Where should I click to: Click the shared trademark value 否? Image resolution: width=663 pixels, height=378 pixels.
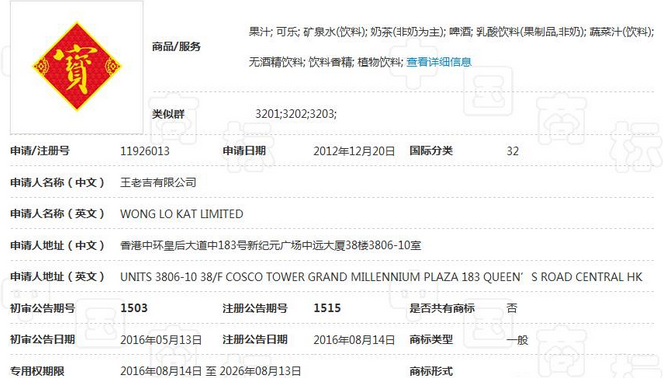[x=512, y=308]
